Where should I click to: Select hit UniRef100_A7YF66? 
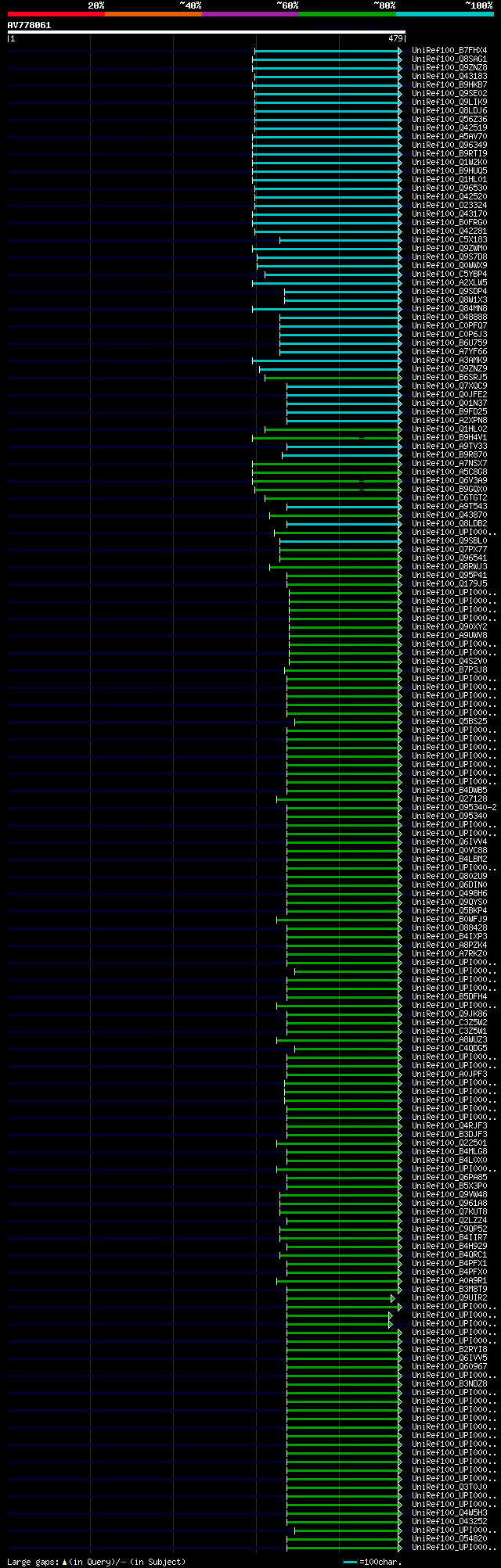449,351
